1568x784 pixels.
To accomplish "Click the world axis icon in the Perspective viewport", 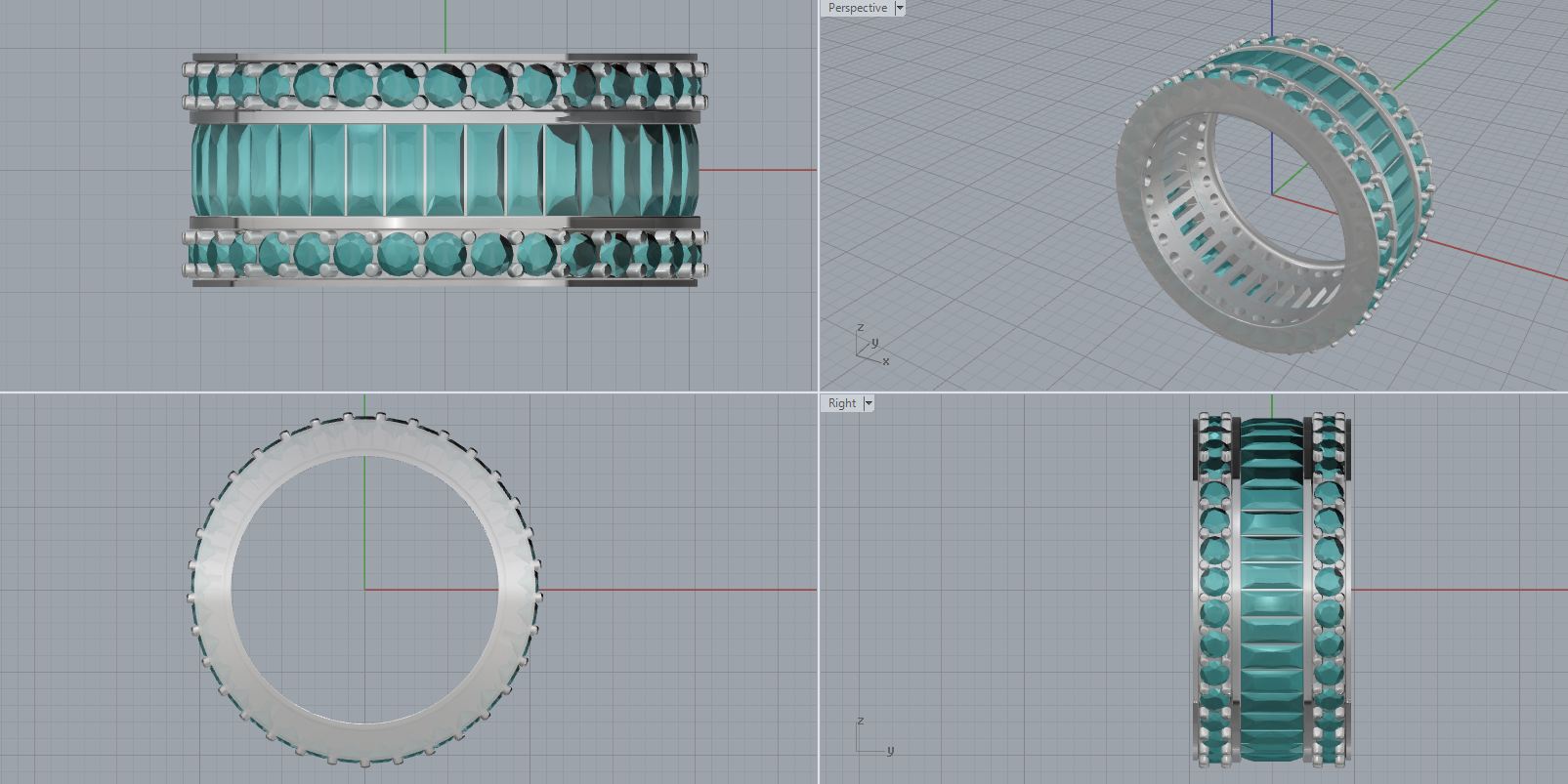I will (x=871, y=346).
